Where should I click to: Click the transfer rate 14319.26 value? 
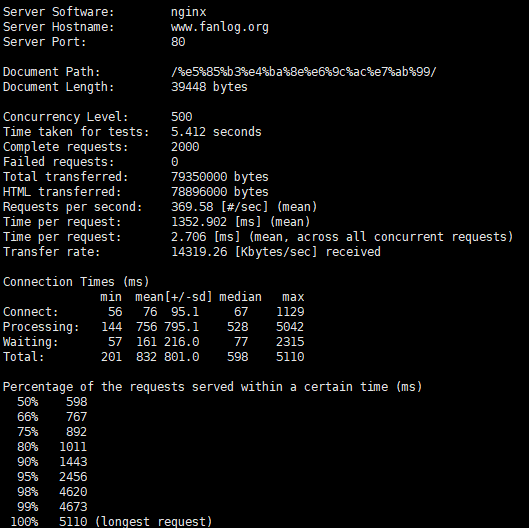pyautogui.click(x=199, y=252)
